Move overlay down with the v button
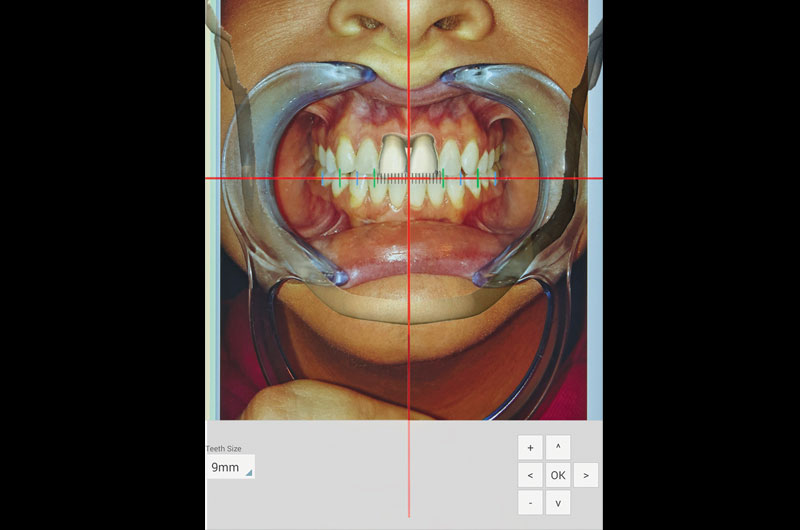 point(558,502)
